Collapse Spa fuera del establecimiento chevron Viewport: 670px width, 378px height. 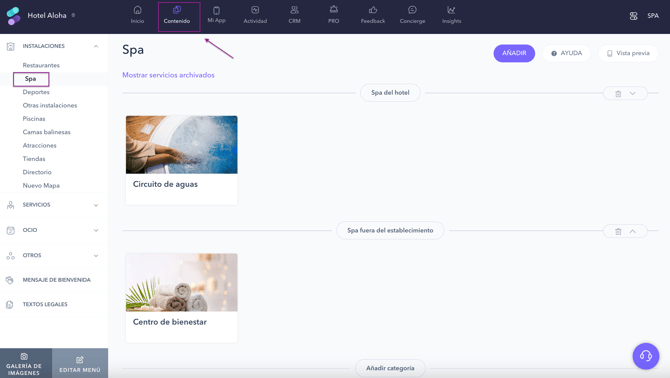tap(632, 231)
